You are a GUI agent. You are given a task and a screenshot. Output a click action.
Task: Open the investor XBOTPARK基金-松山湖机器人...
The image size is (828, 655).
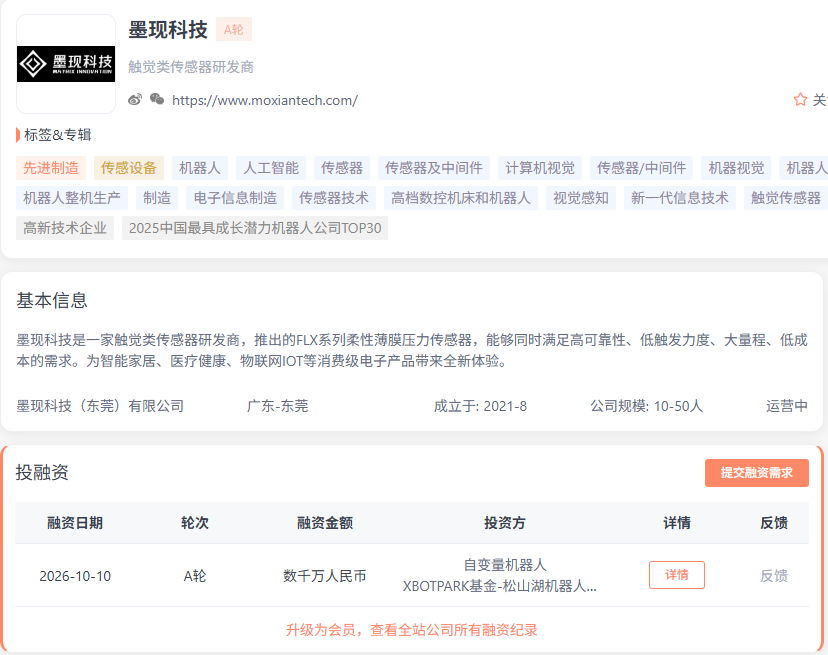coord(500,586)
